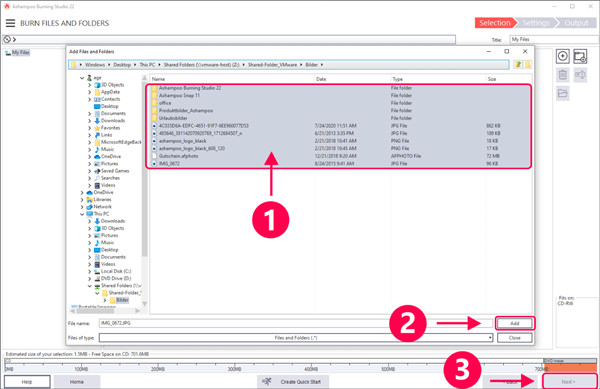Click the rename item icon
Viewport: 600px width, 389px height.
(x=580, y=75)
